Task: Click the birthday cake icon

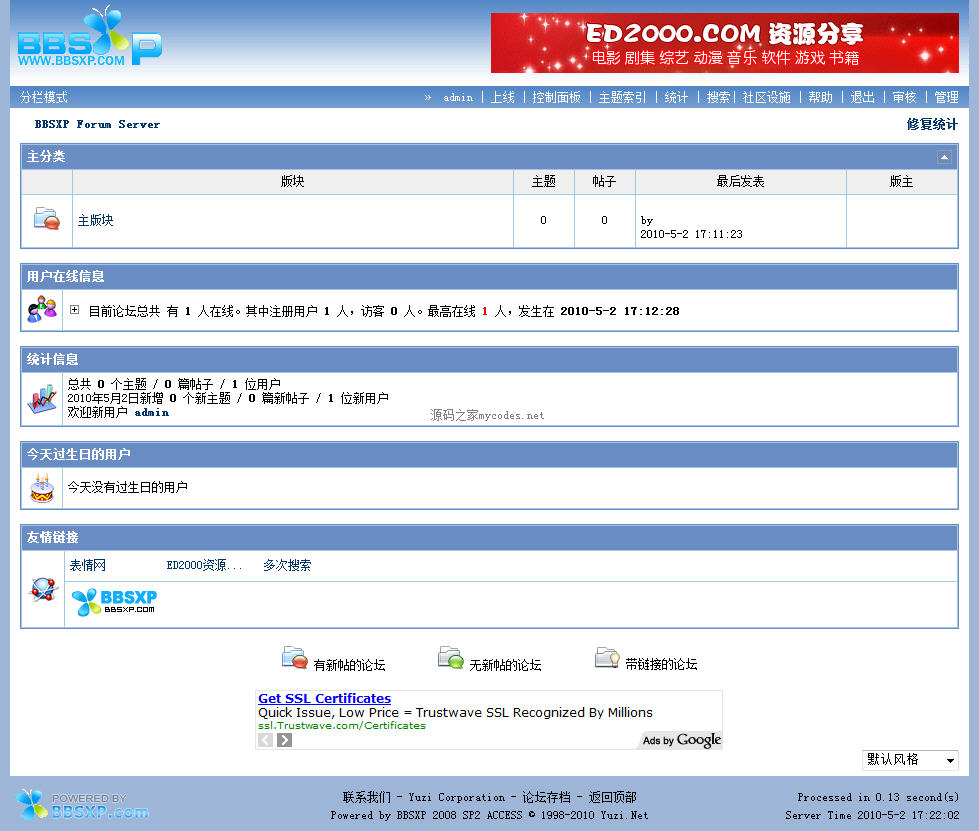Action: (x=42, y=488)
